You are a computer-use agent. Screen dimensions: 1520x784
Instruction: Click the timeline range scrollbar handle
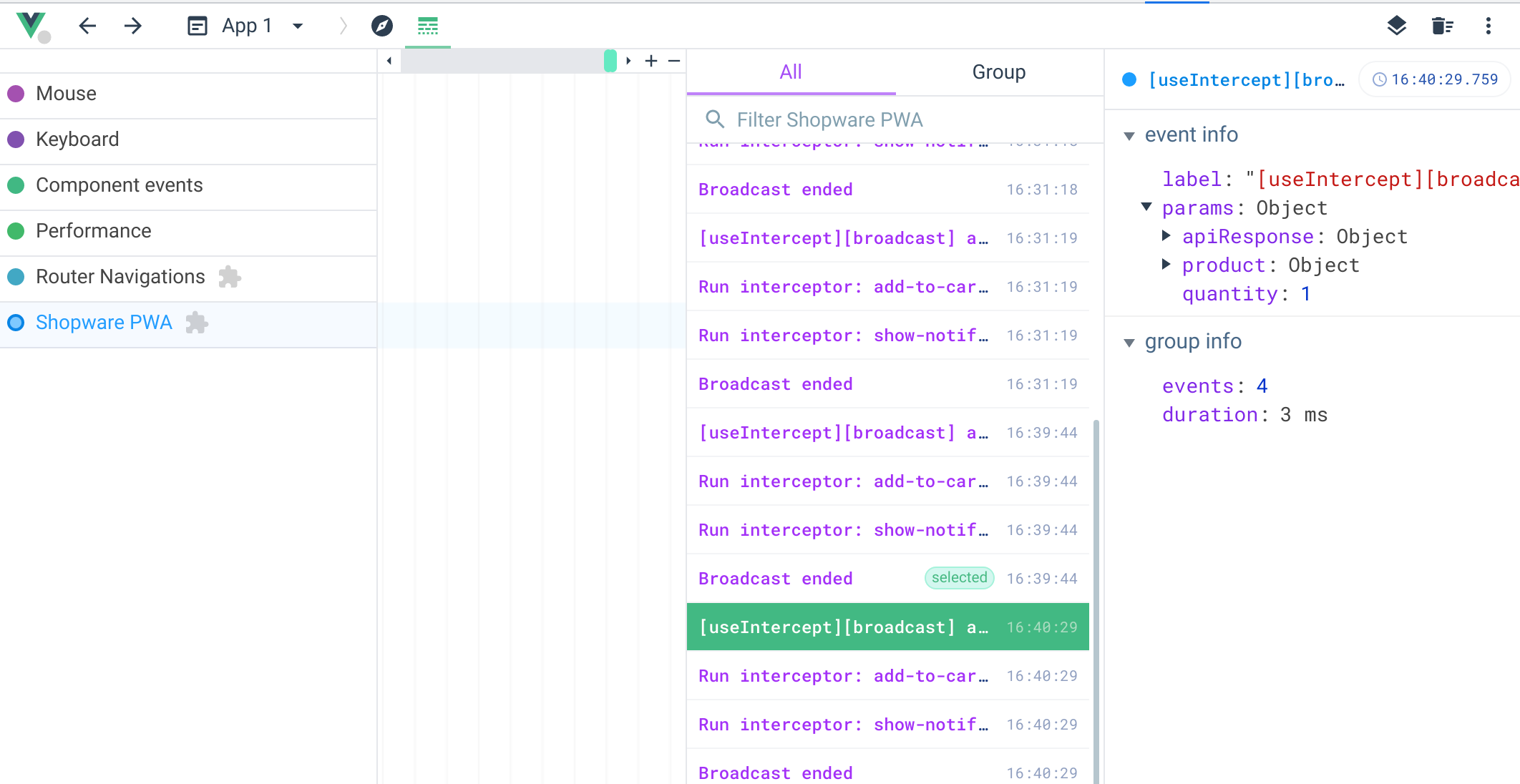[x=609, y=61]
